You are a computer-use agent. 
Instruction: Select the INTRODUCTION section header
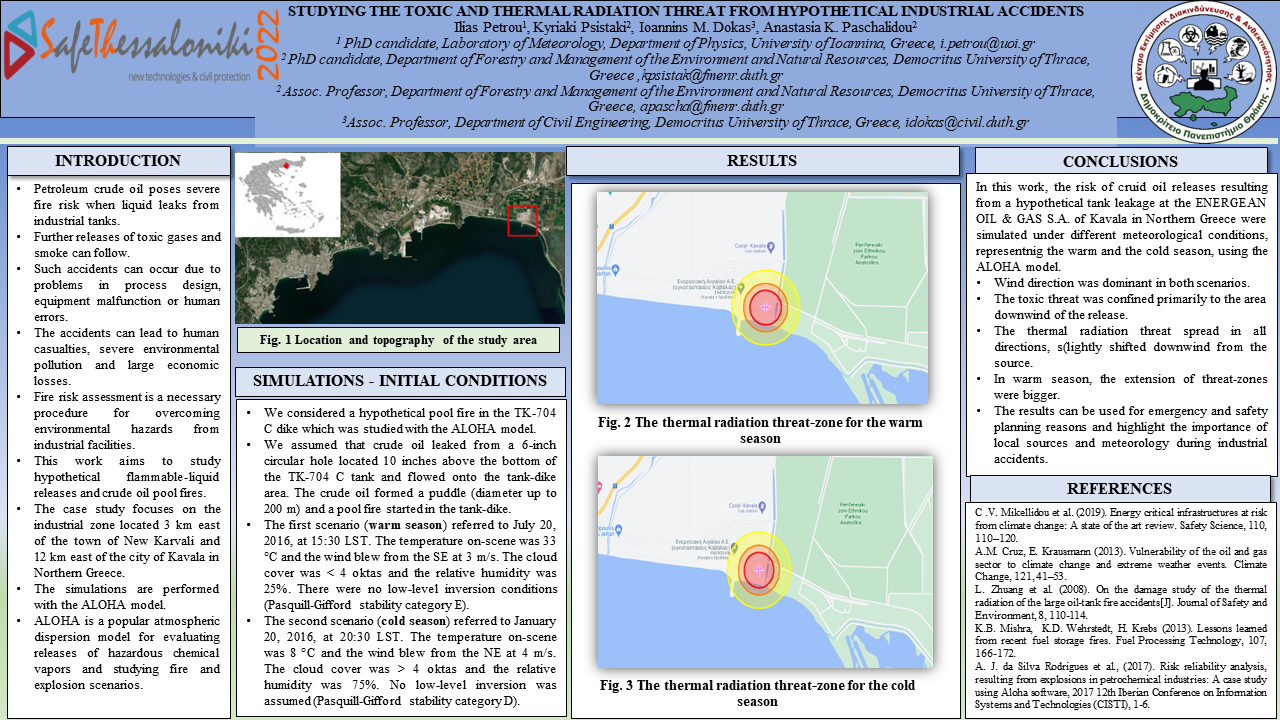tap(118, 161)
